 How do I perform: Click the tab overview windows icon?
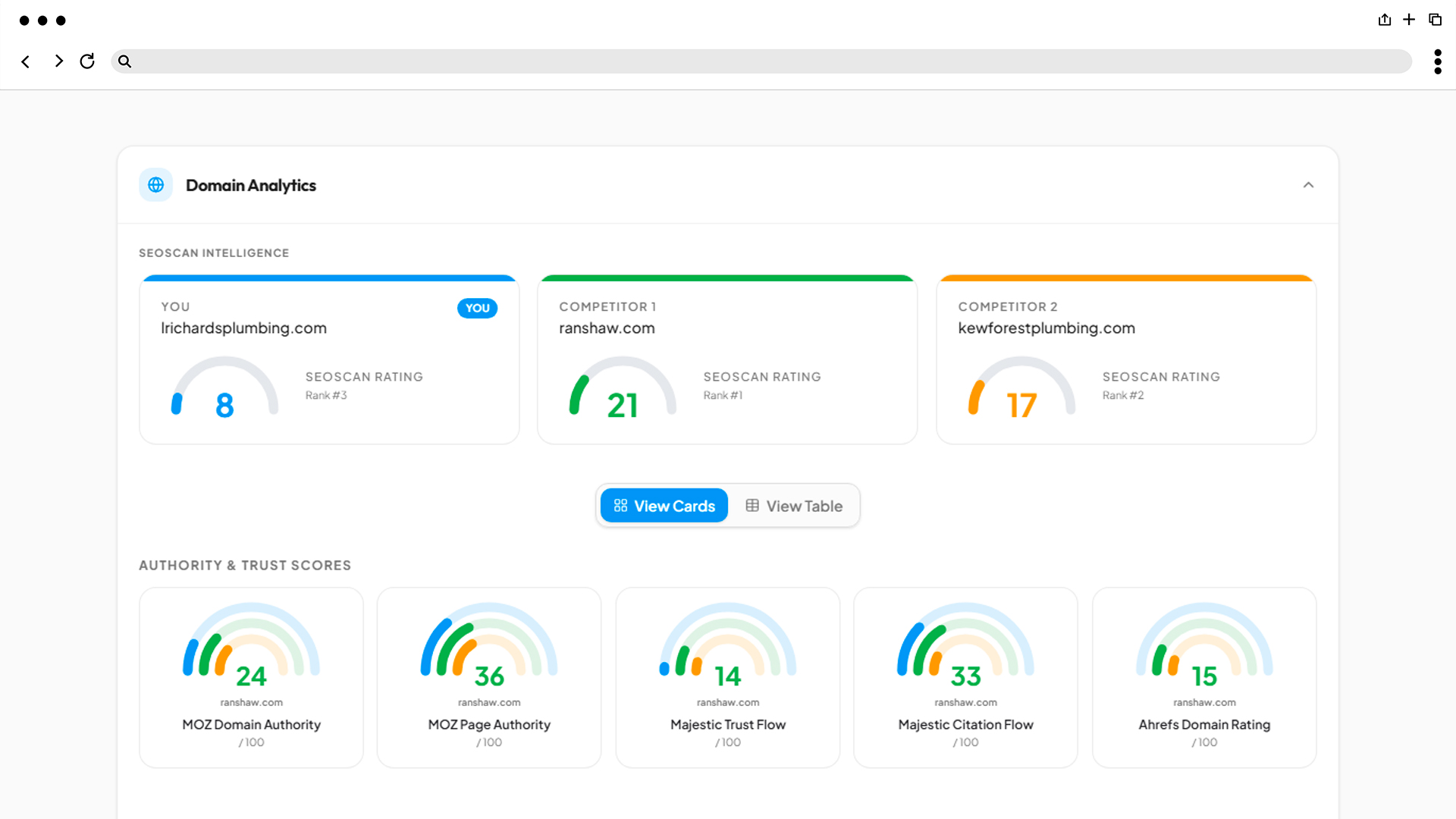point(1435,20)
